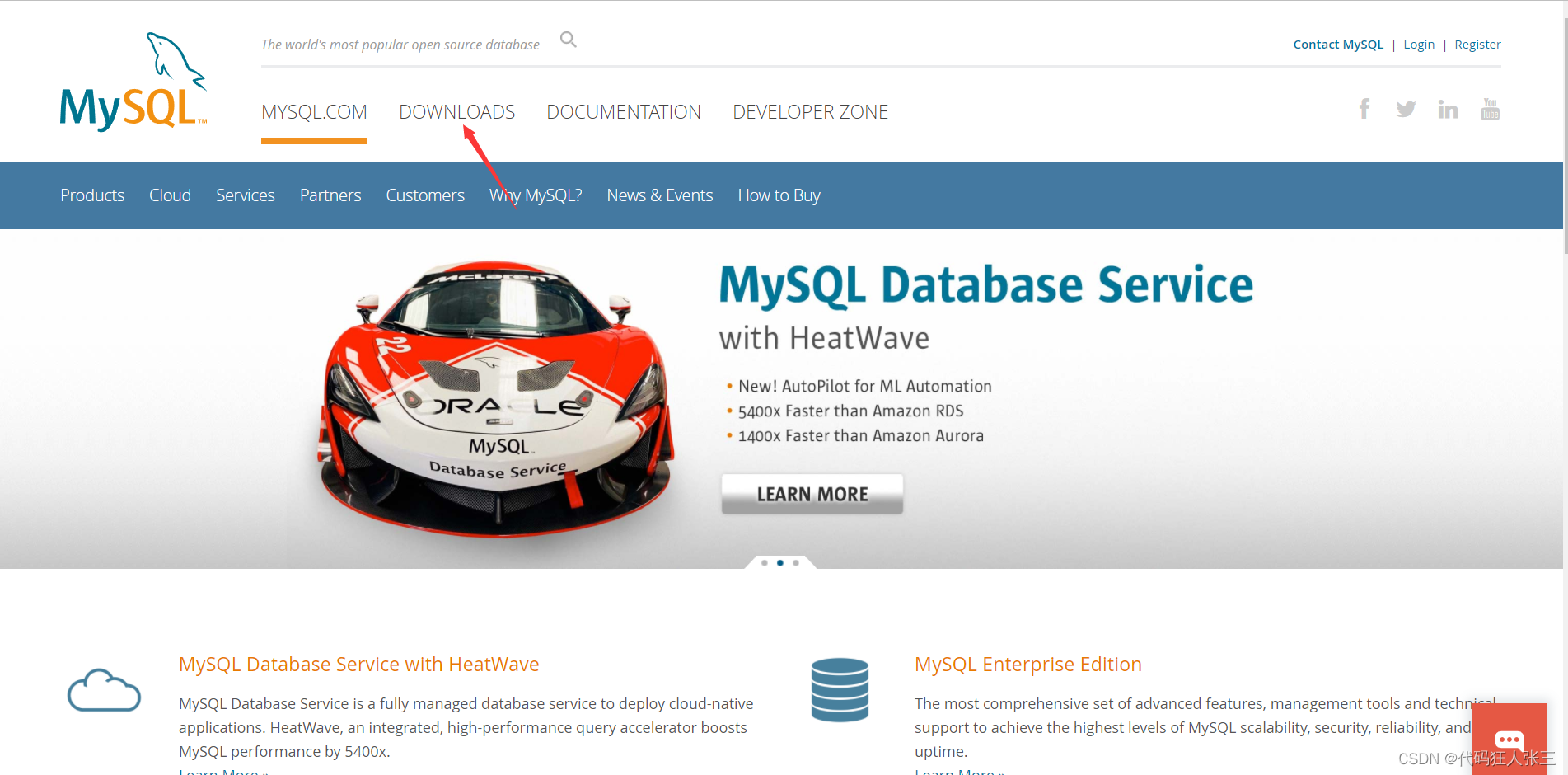
Task: Open MySQL Database Service with HeatWave heading
Action: (359, 665)
